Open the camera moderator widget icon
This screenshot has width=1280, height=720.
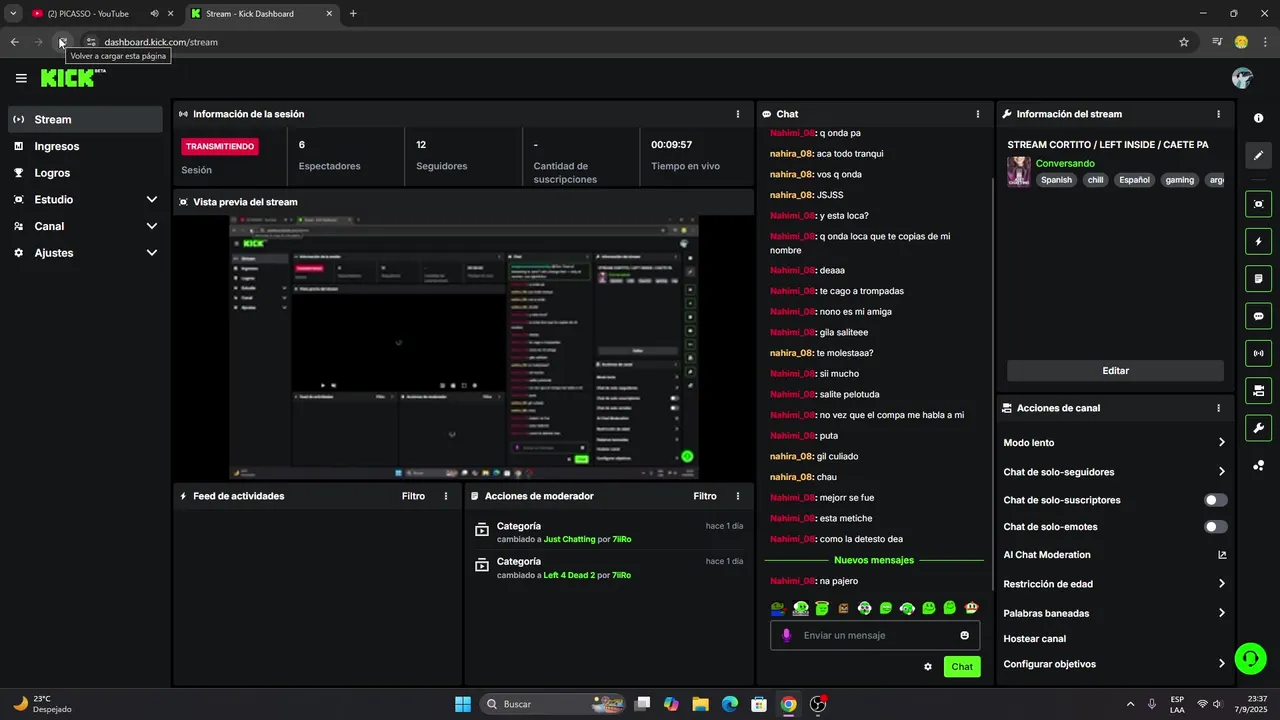click(x=1258, y=390)
